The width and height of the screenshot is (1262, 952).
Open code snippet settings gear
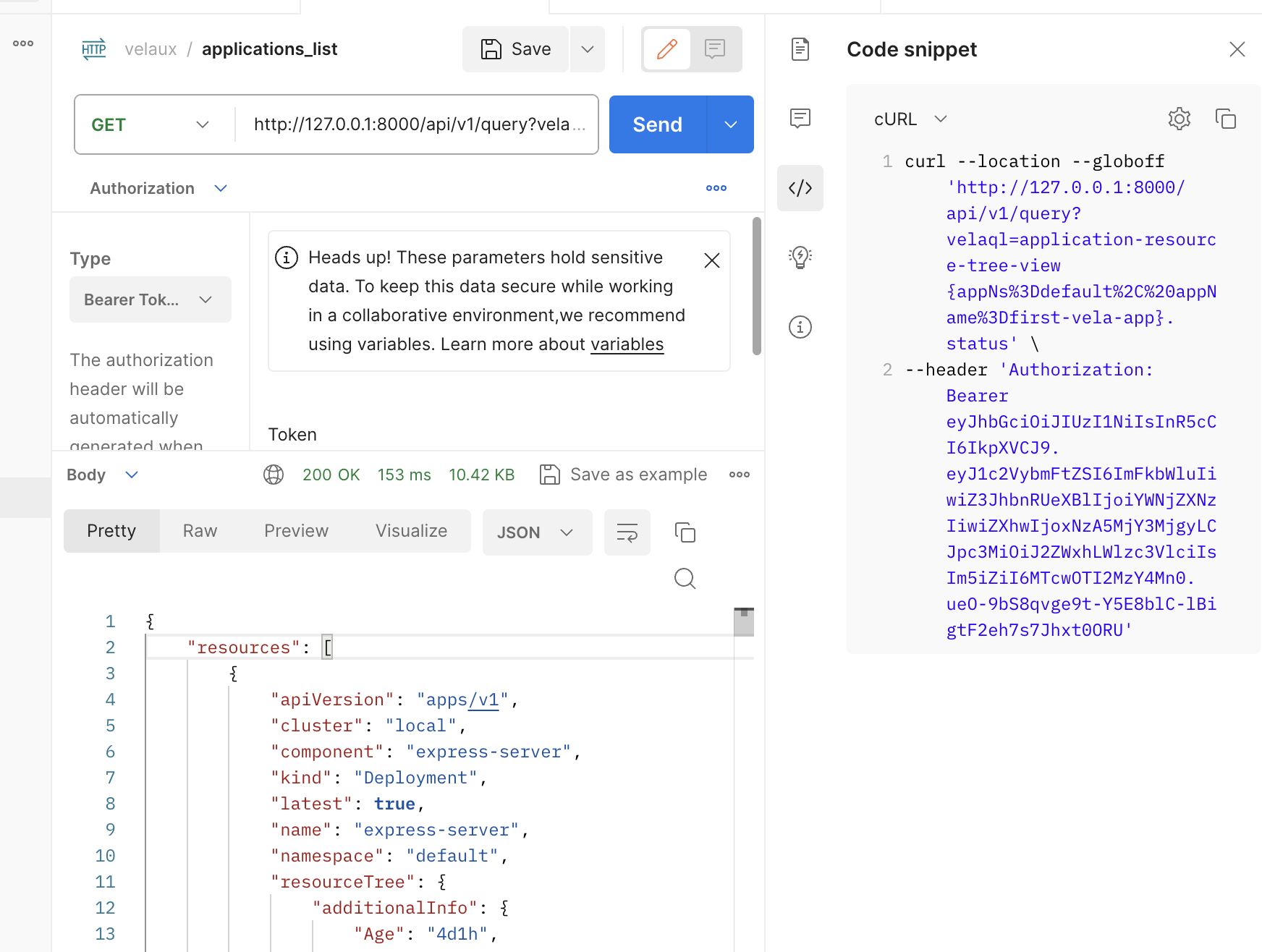(x=1180, y=119)
